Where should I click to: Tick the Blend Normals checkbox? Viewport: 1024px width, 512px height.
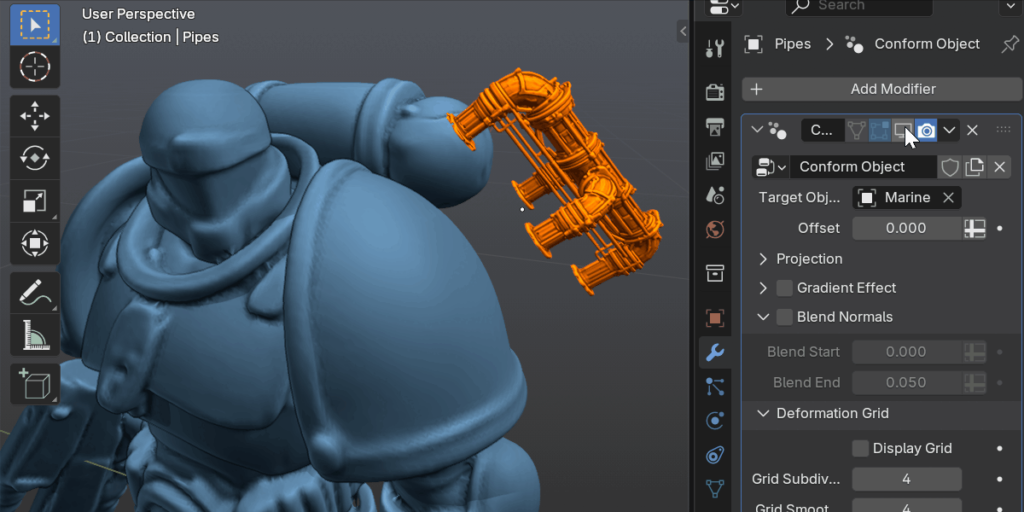tap(785, 317)
